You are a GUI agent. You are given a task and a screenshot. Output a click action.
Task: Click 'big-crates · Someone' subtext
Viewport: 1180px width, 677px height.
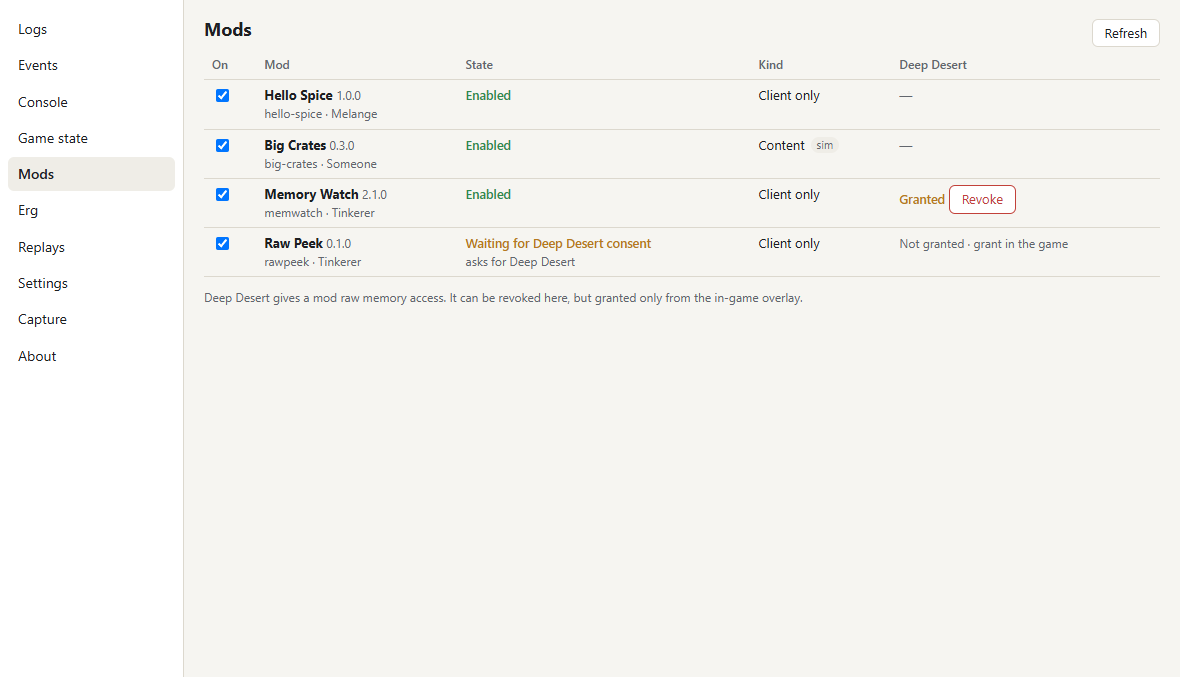click(x=321, y=164)
